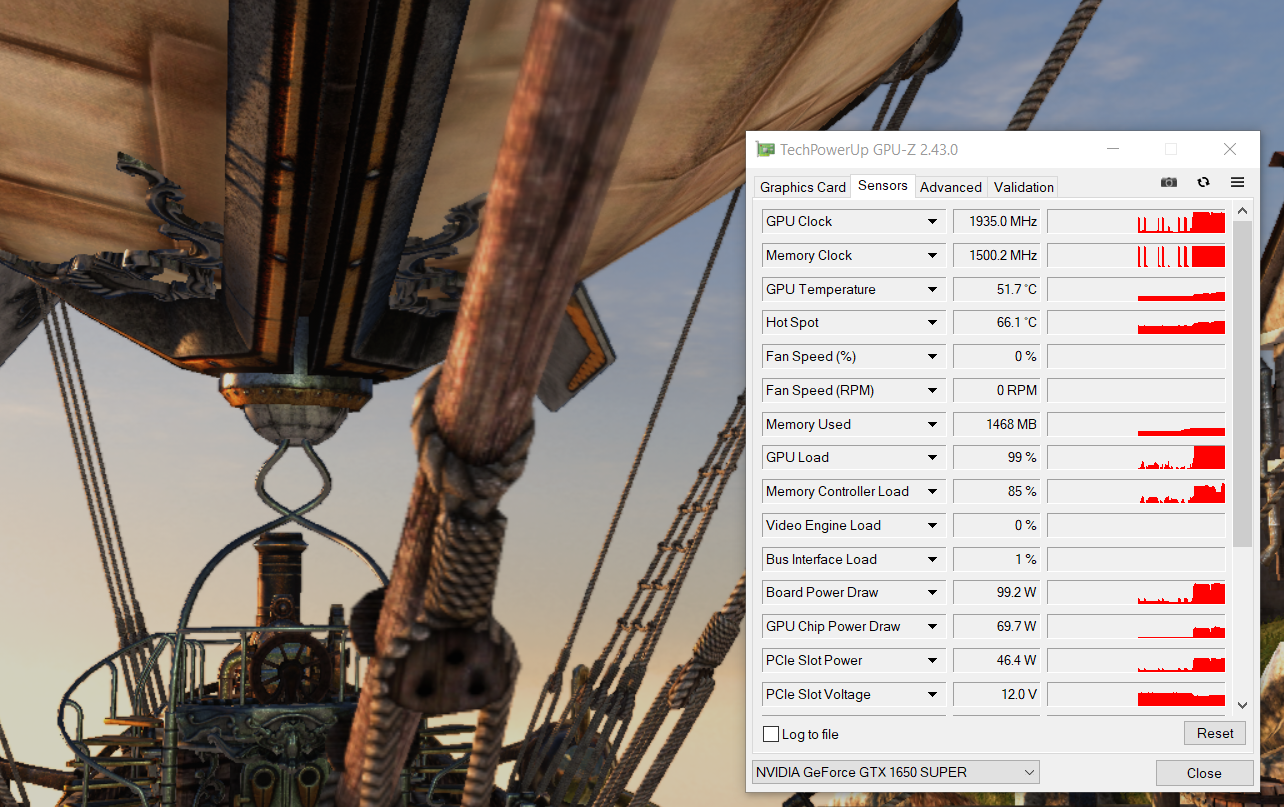Open the Board Power Draw dropdown
Image resolution: width=1284 pixels, height=807 pixels.
pos(932,592)
